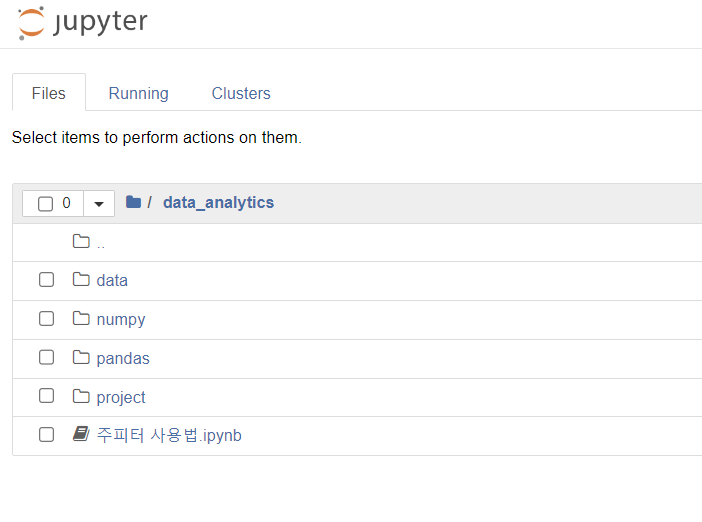Open the numpy folder
Image resolution: width=702 pixels, height=522 pixels.
pos(121,320)
